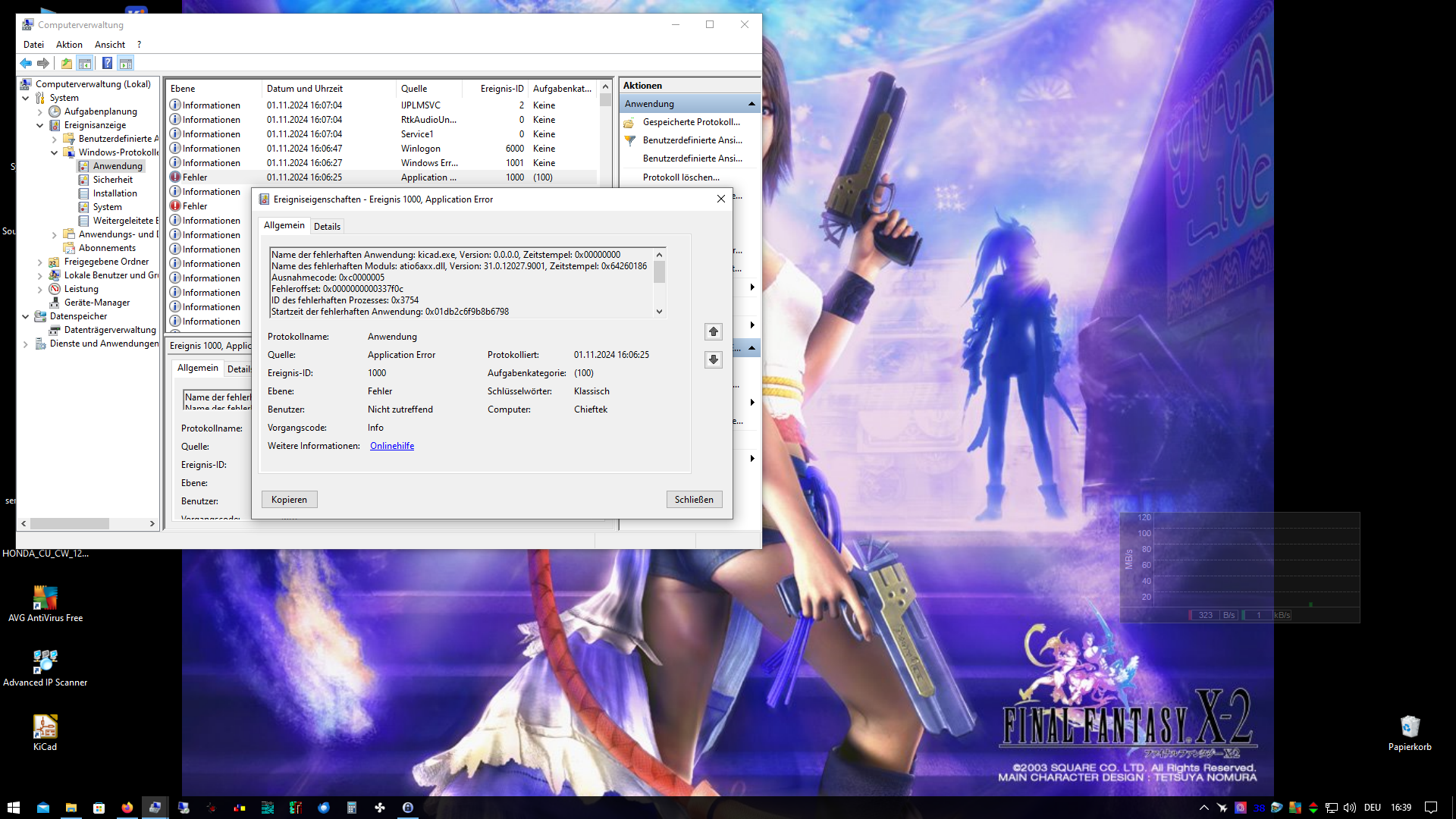Expand the Freigegebene Ordner tree node

click(39, 262)
